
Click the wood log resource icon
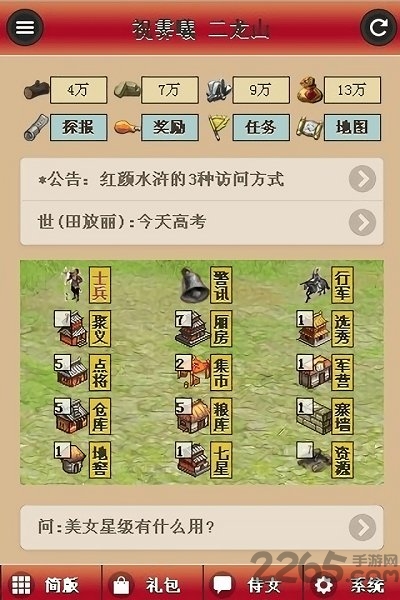[x=36, y=90]
